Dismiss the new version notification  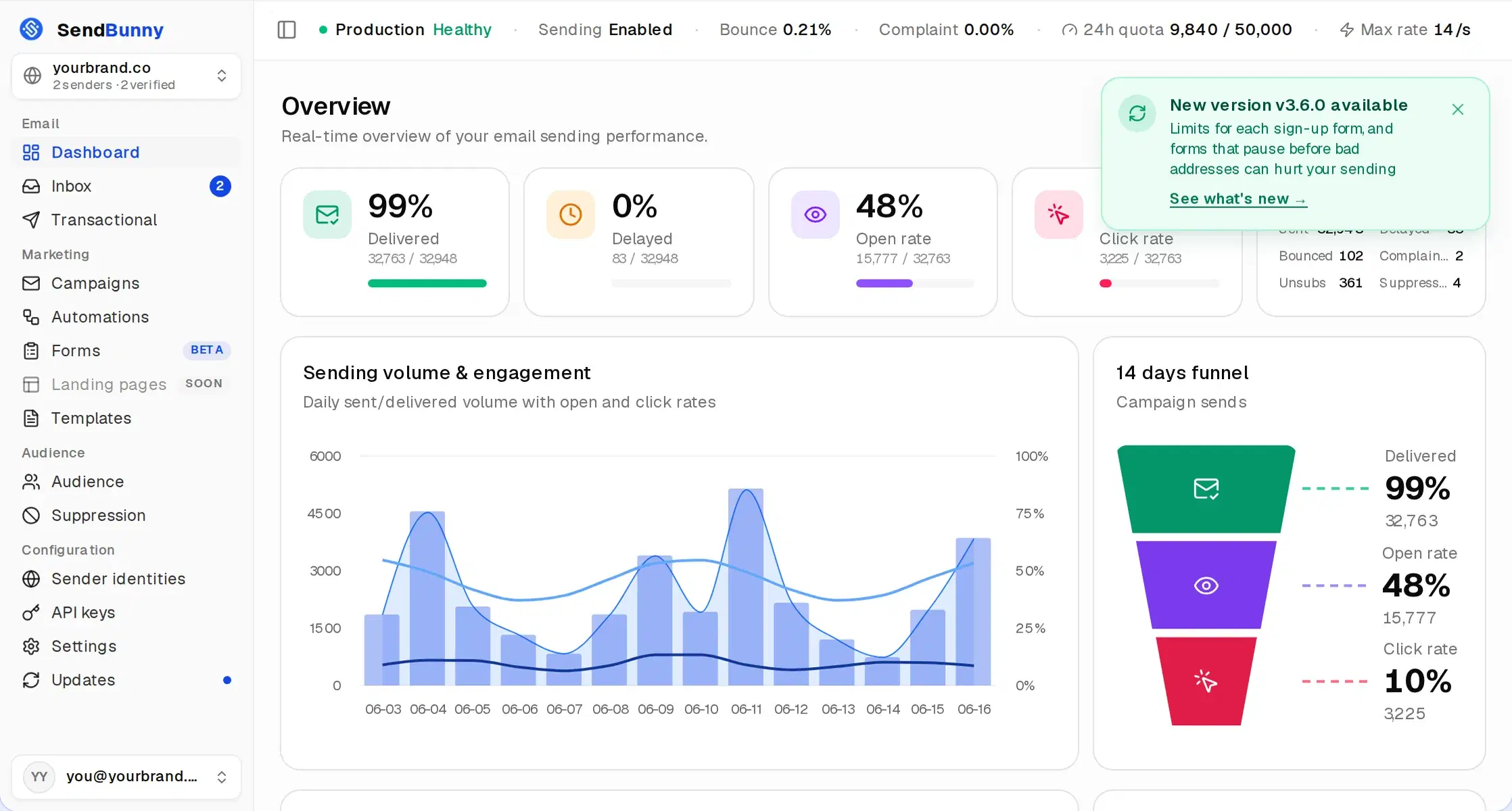1458,109
